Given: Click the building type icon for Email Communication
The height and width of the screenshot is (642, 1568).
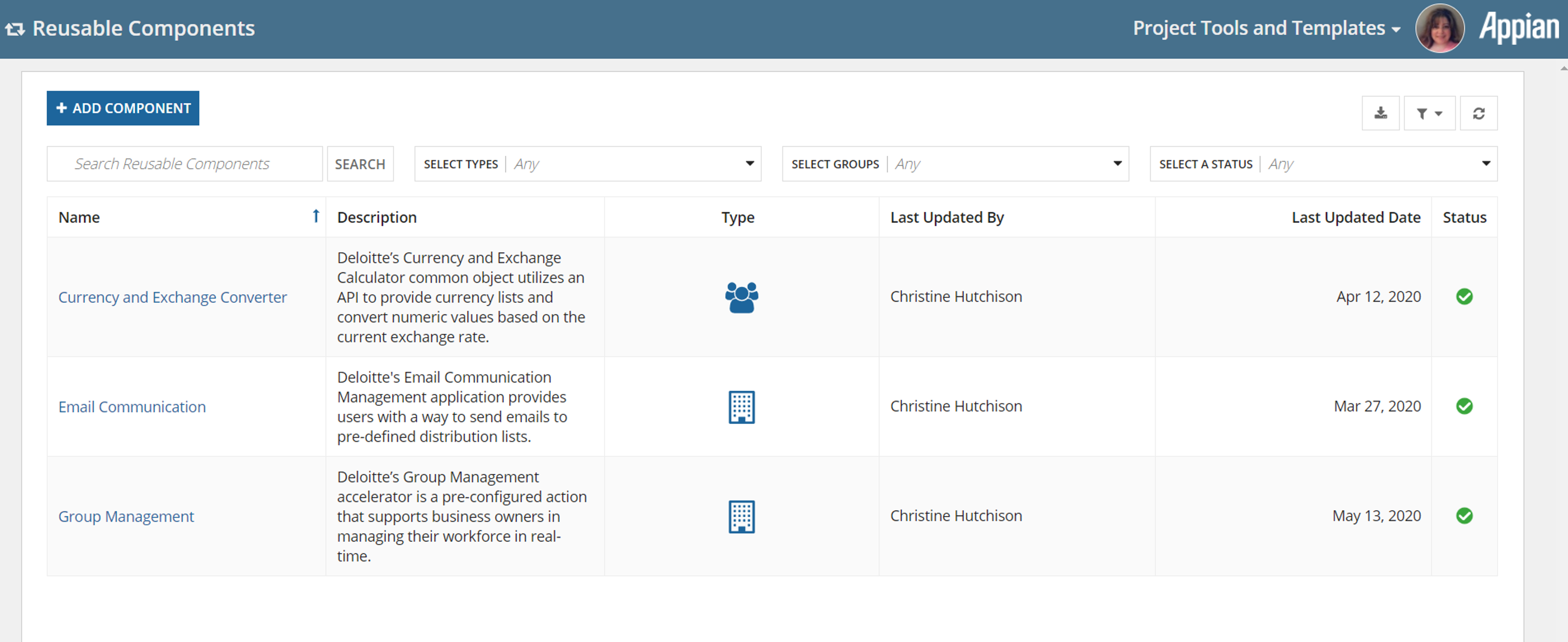Looking at the screenshot, I should [x=742, y=407].
